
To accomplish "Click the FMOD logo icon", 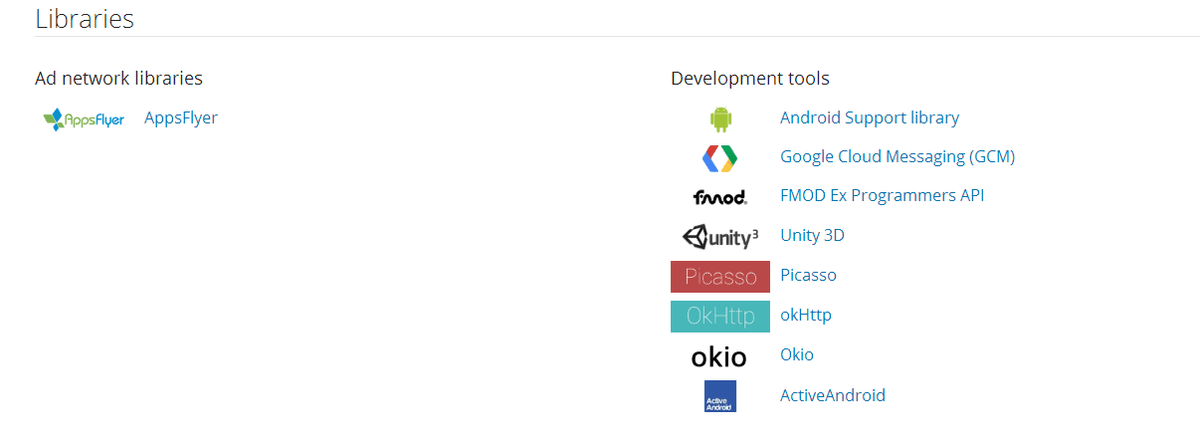I will pyautogui.click(x=720, y=197).
